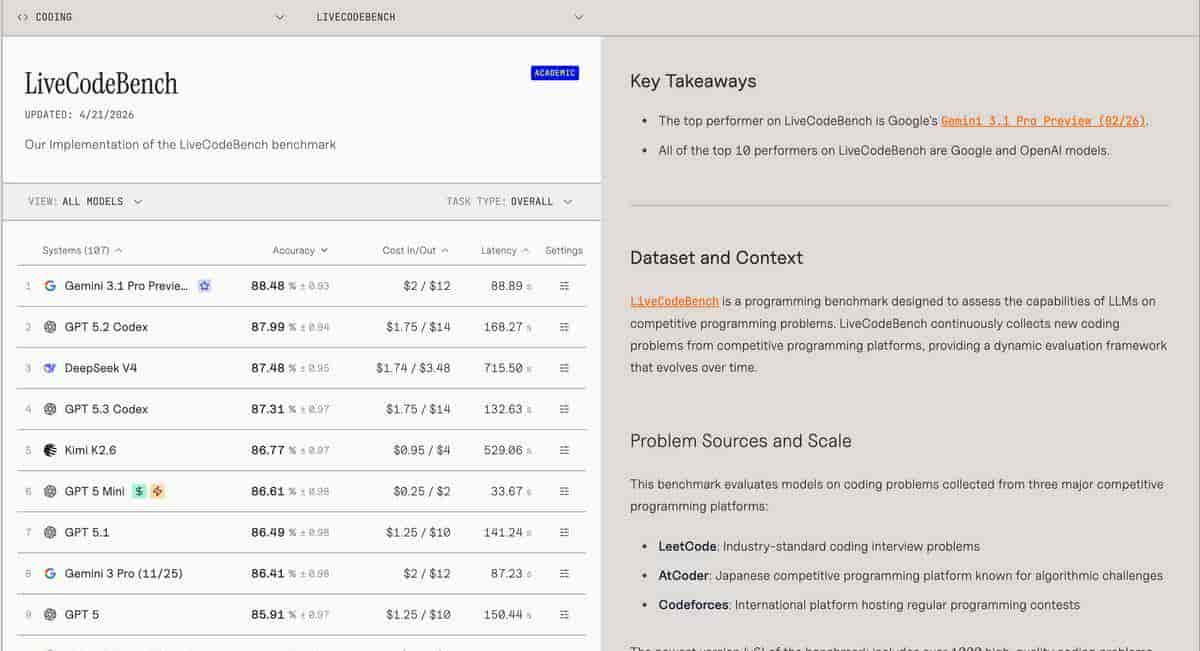This screenshot has height=651, width=1200.
Task: Open settings icon for GPT 5 Mini row
Action: tap(564, 491)
